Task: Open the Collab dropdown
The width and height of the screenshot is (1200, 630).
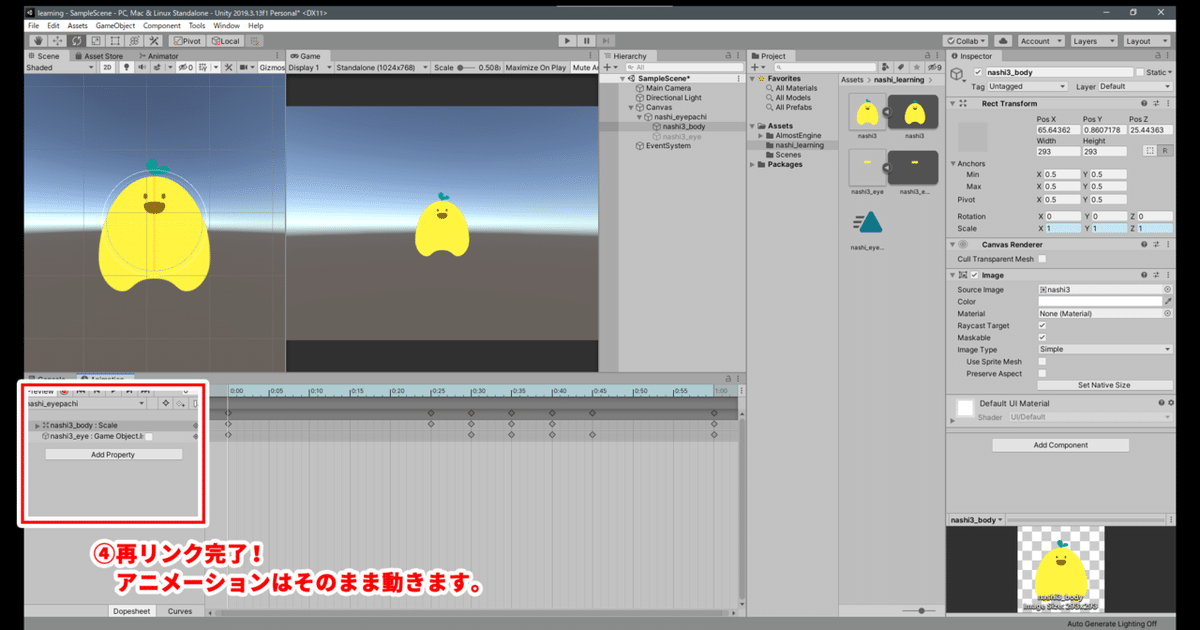Action: [x=967, y=41]
